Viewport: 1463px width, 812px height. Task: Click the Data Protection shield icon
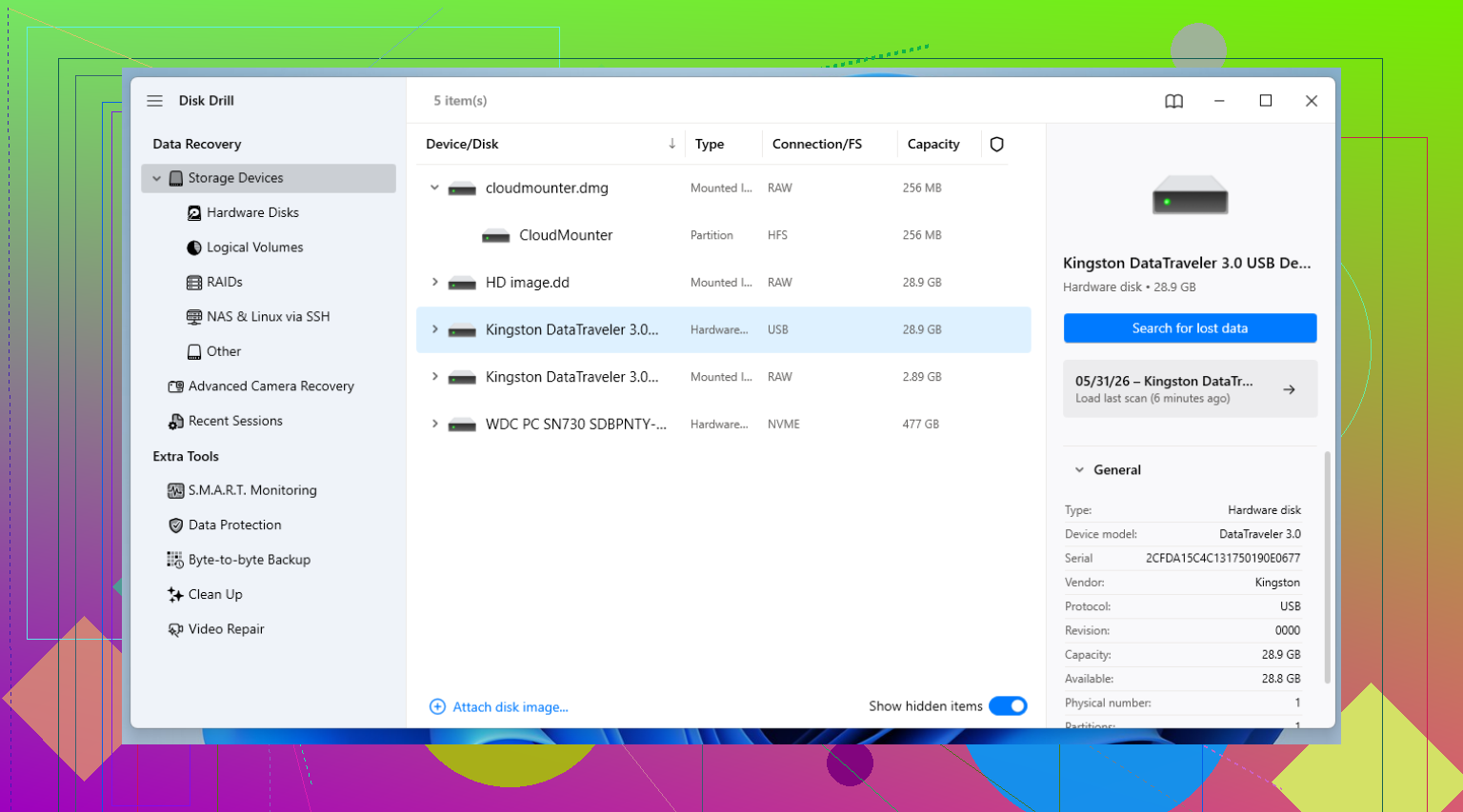[175, 525]
